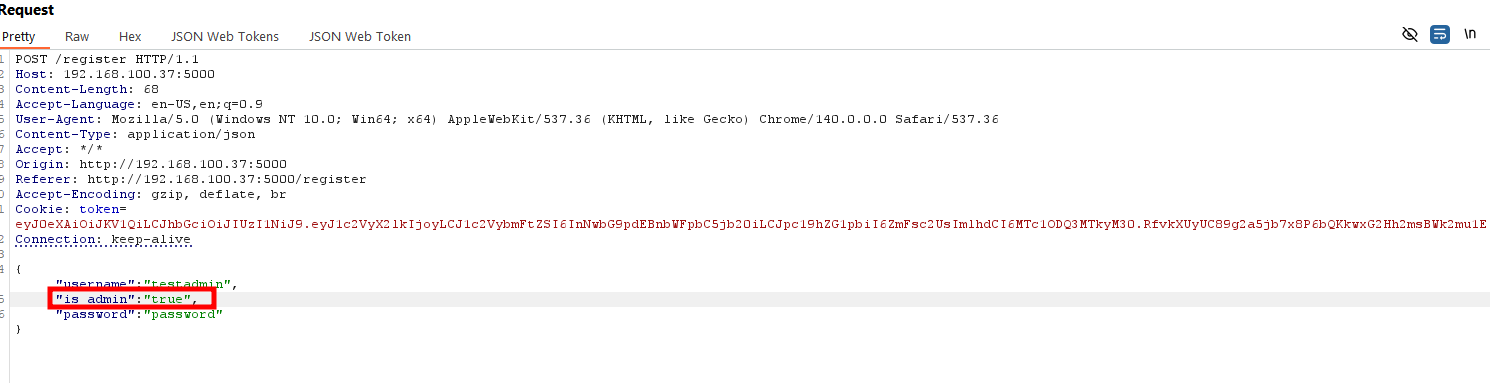The height and width of the screenshot is (383, 1490).
Task: Click the highlighted "is_admin":"true" JSON field
Action: [133, 299]
